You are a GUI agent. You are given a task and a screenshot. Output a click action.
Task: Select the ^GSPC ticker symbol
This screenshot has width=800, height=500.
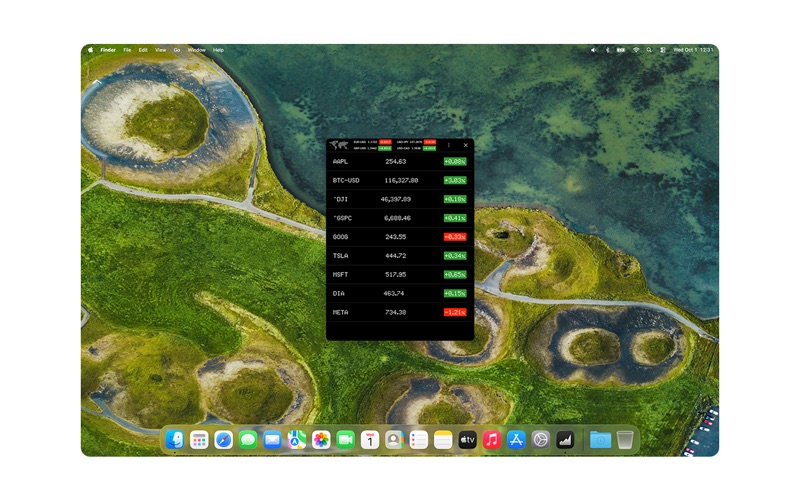click(x=342, y=218)
